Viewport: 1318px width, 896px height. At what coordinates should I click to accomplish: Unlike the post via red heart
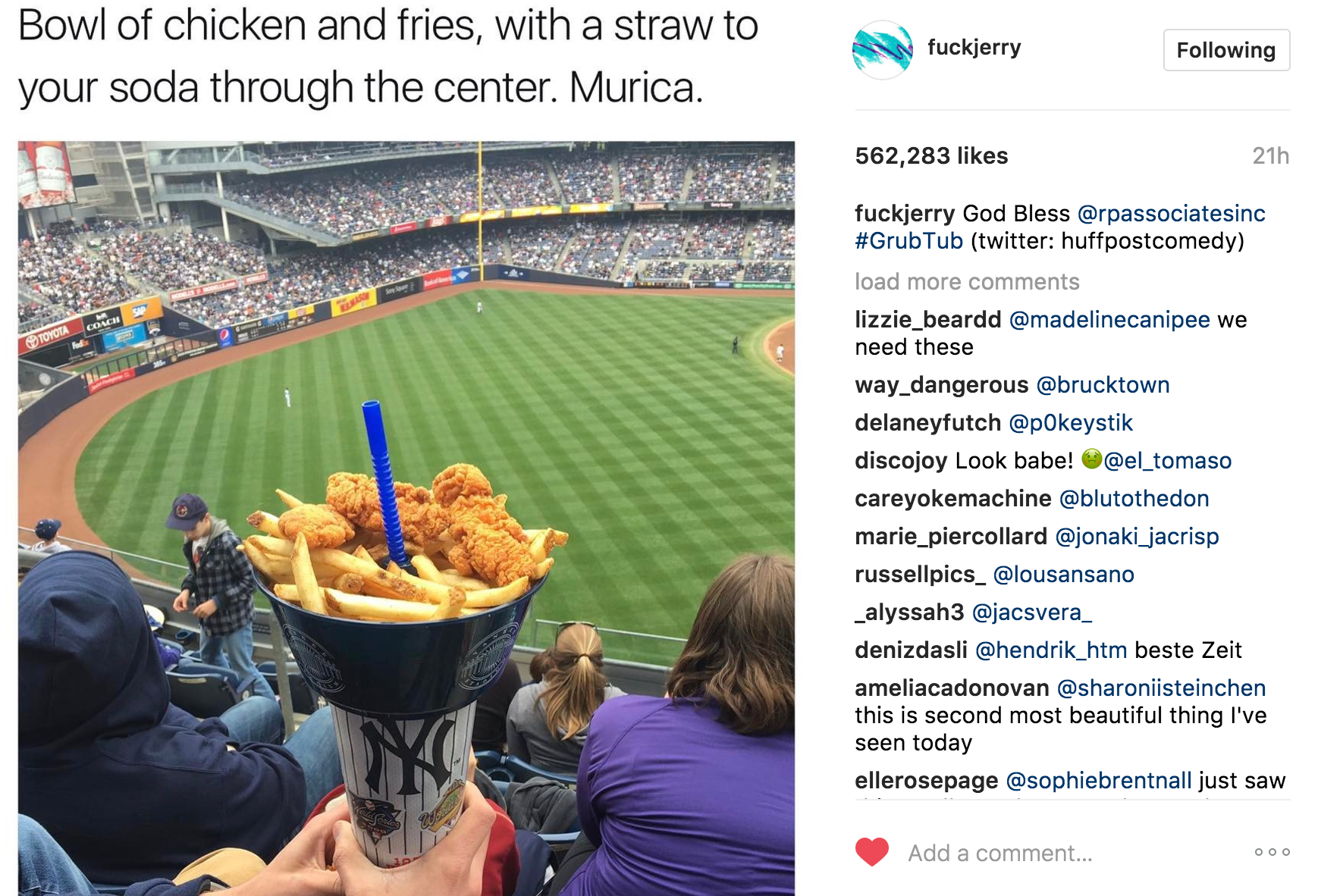coord(872,852)
